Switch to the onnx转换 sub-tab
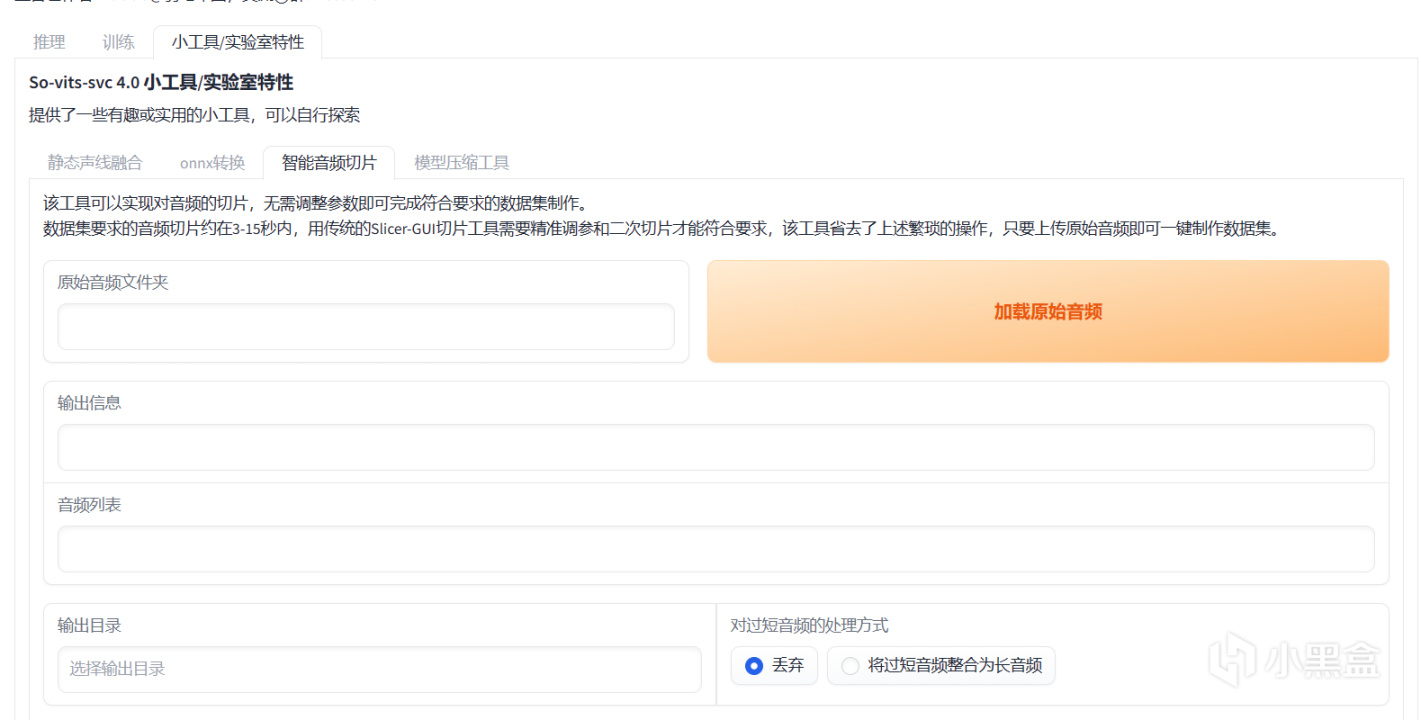The height and width of the screenshot is (720, 1421). 212,163
